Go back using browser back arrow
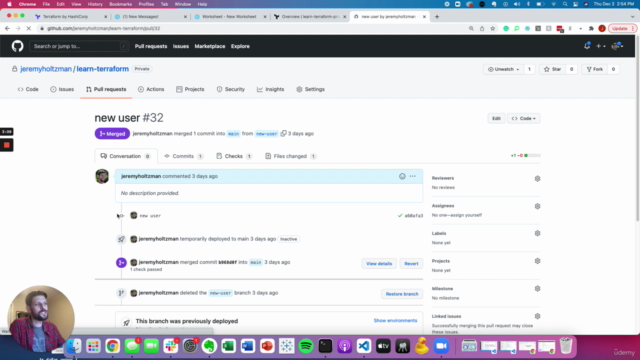 (x=7, y=29)
